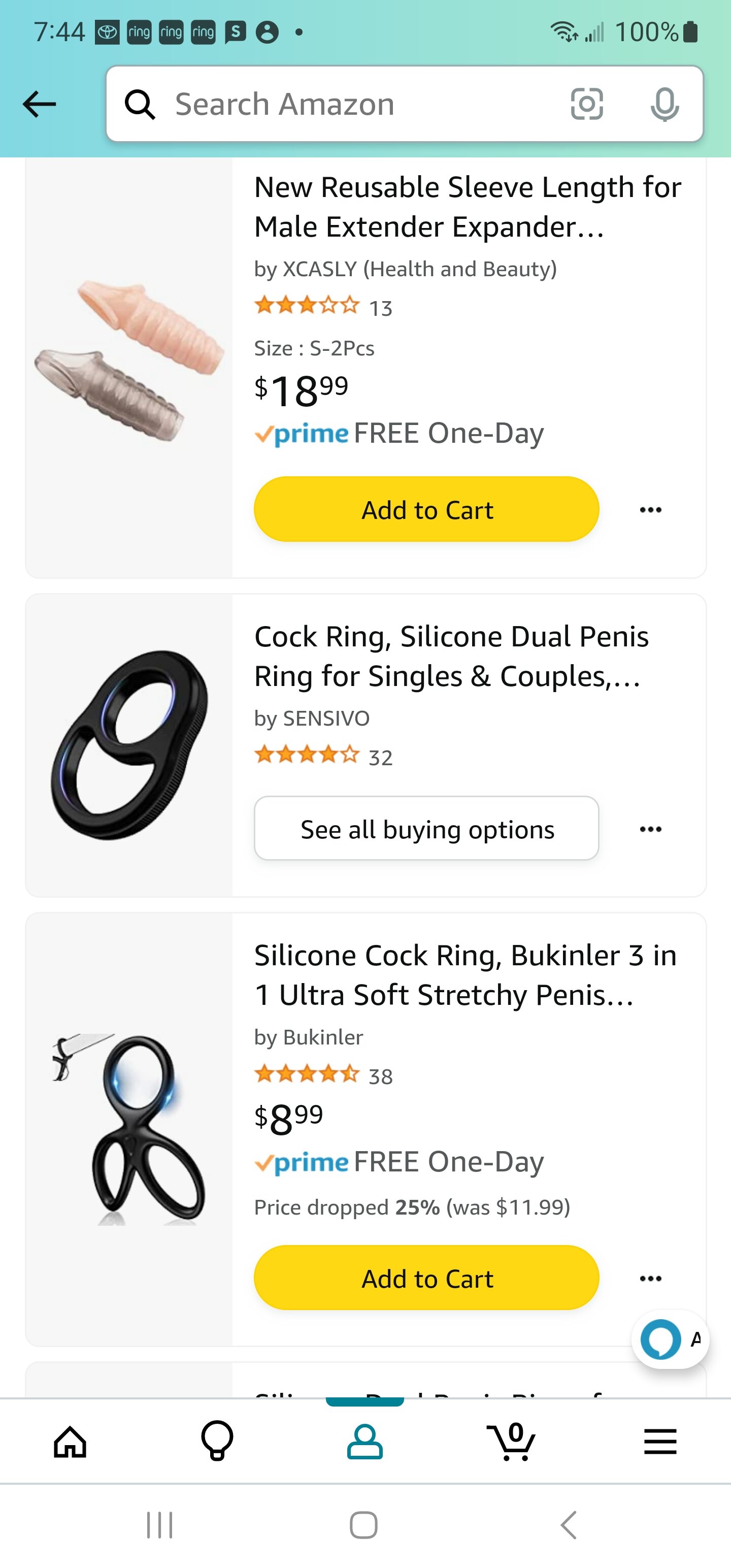Image resolution: width=731 pixels, height=1568 pixels.
Task: Tap See all buying options
Action: pyautogui.click(x=426, y=829)
